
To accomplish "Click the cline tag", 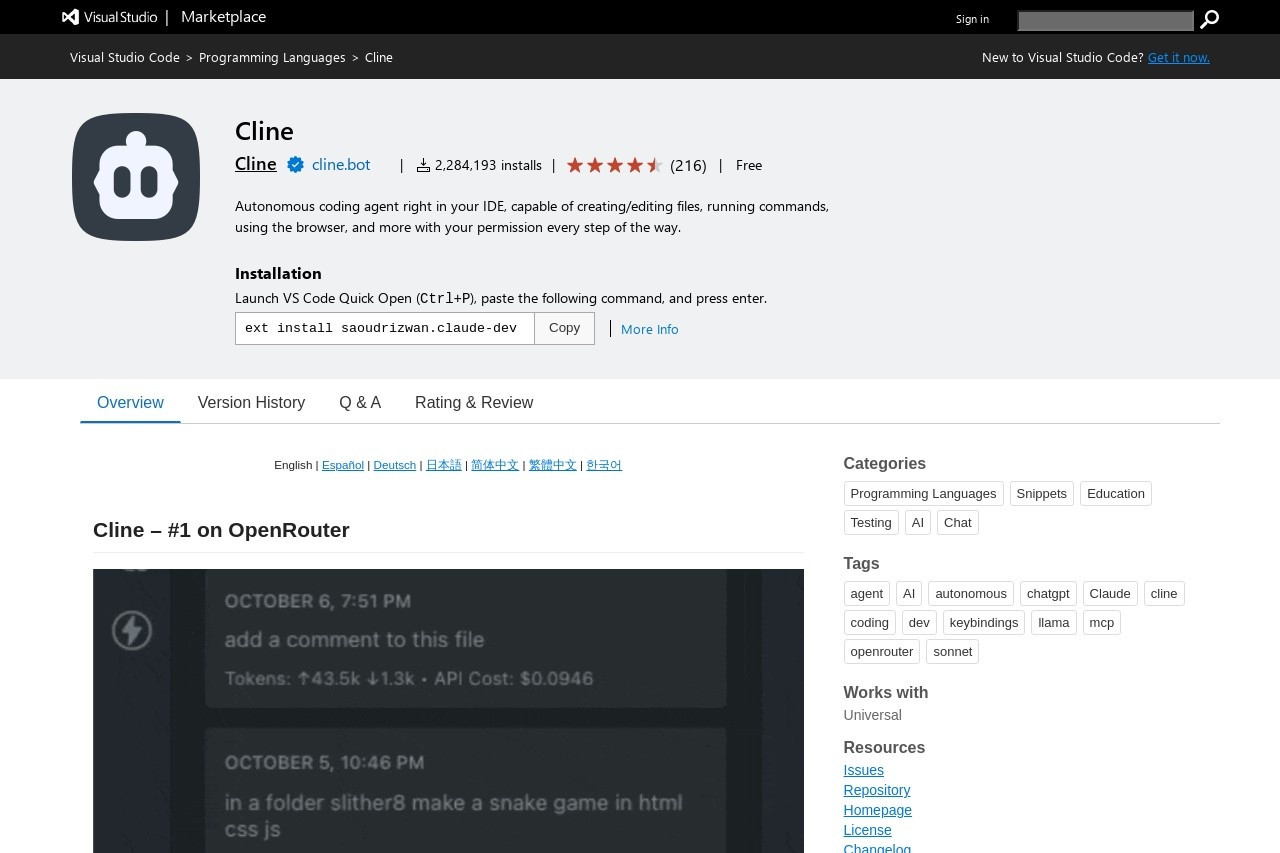I will [1164, 594].
